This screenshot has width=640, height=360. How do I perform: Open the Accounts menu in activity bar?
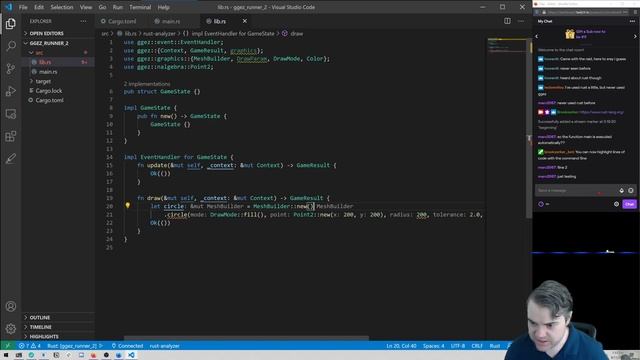coord(11,306)
